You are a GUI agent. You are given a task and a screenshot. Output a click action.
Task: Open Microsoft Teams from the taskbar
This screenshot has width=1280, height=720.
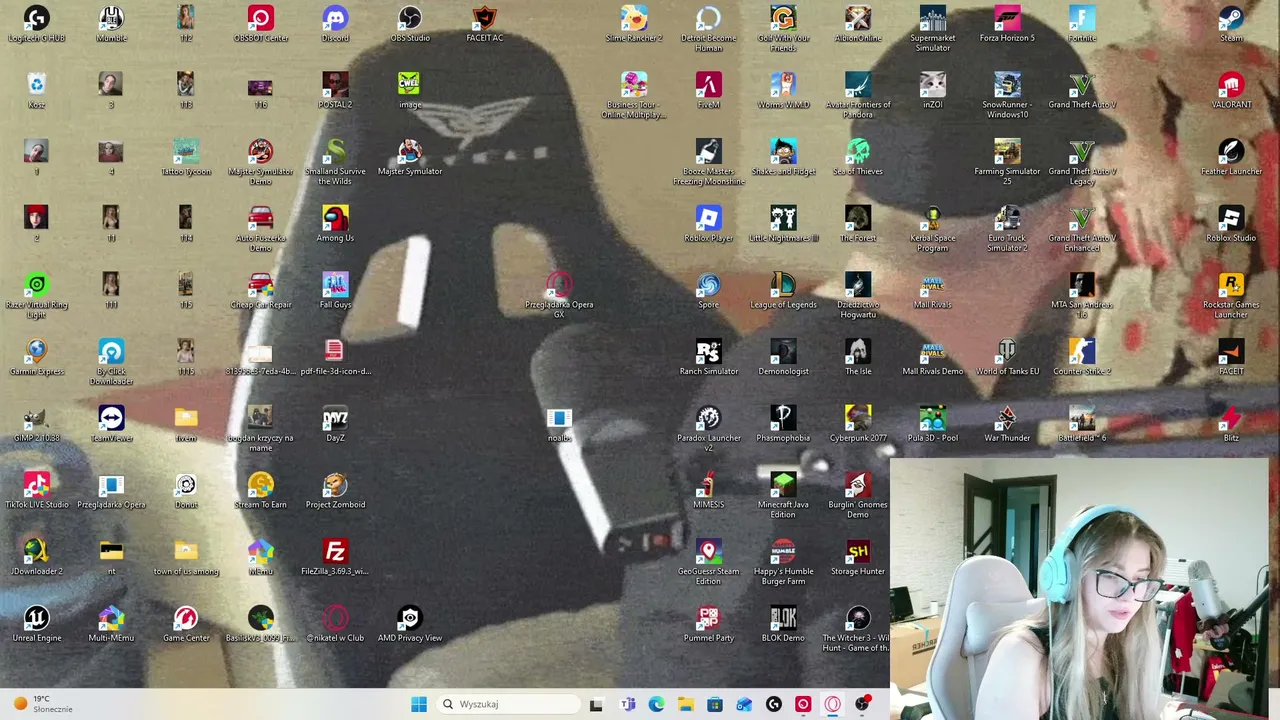[627, 704]
